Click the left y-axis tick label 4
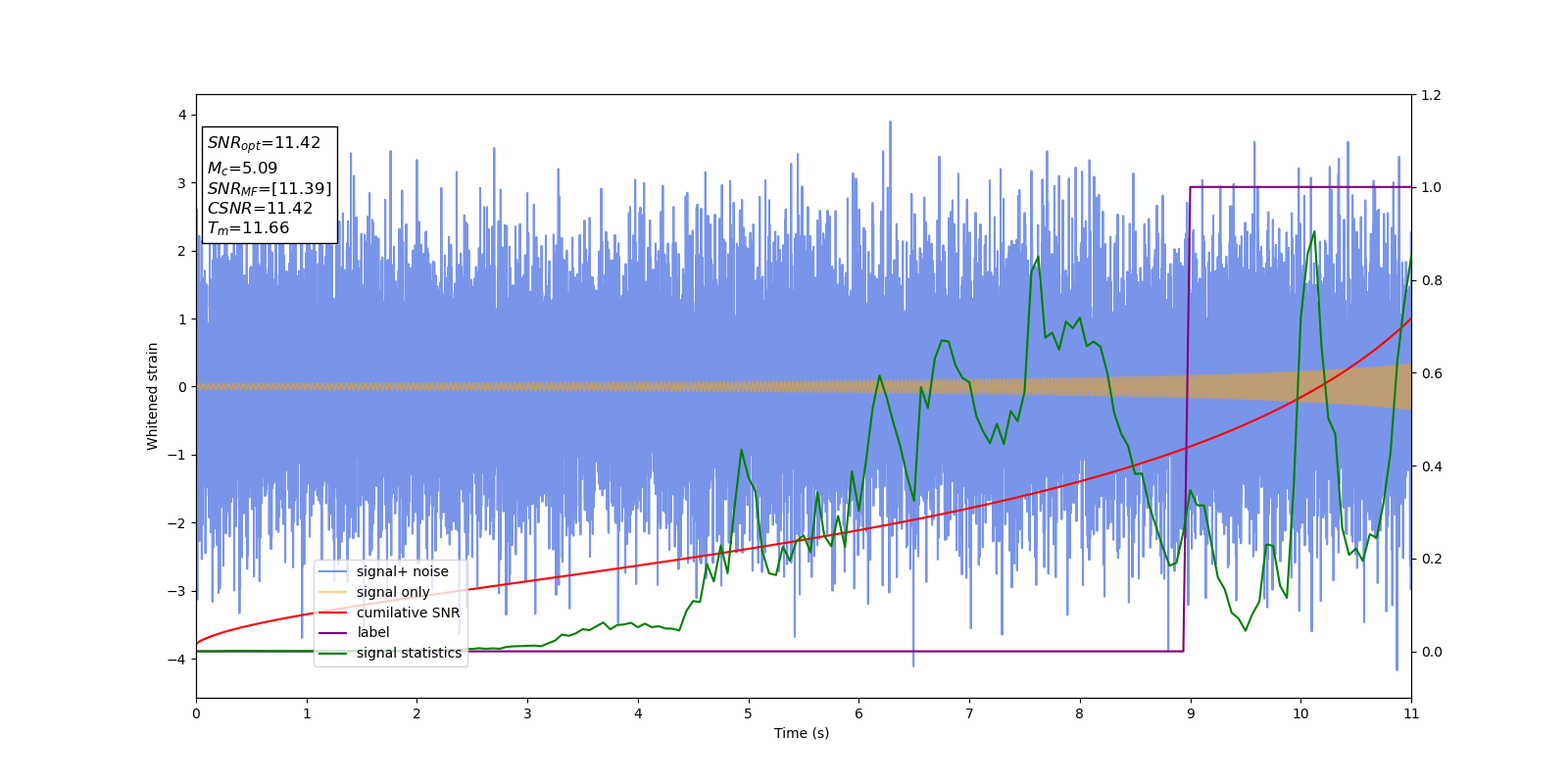Screen dimensions: 1568x784 182,115
